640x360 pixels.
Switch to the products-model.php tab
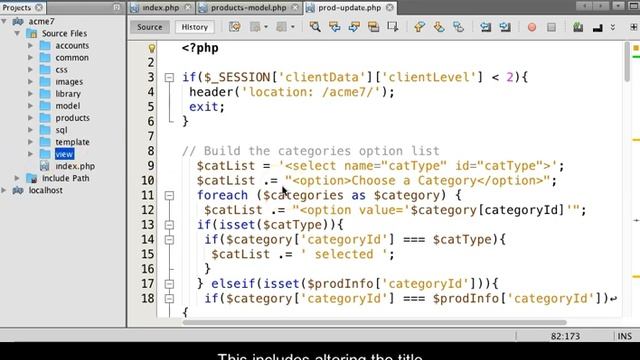point(249,7)
